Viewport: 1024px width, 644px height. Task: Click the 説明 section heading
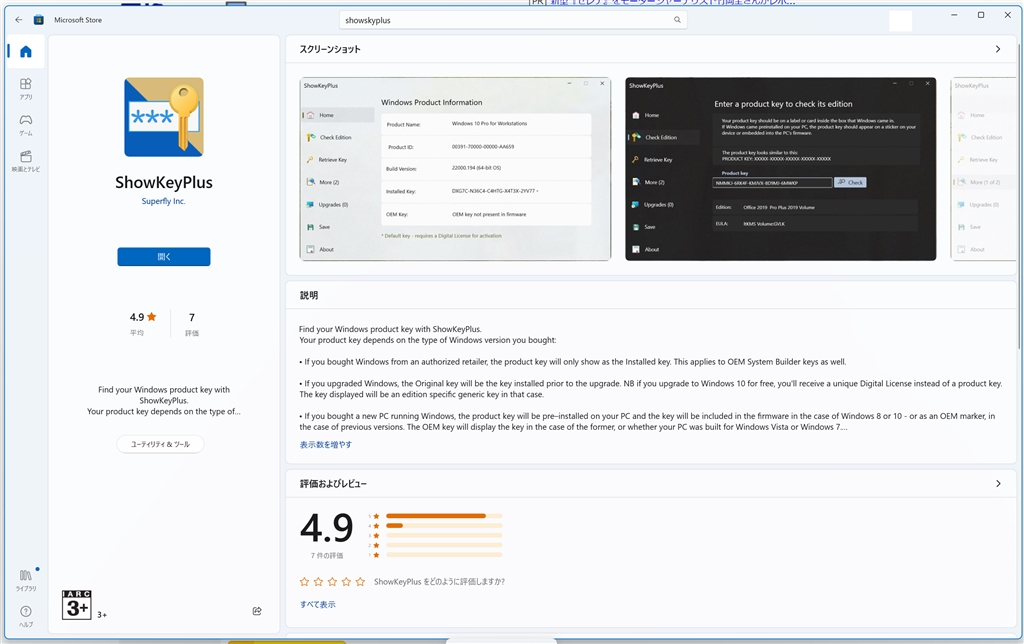(x=309, y=295)
